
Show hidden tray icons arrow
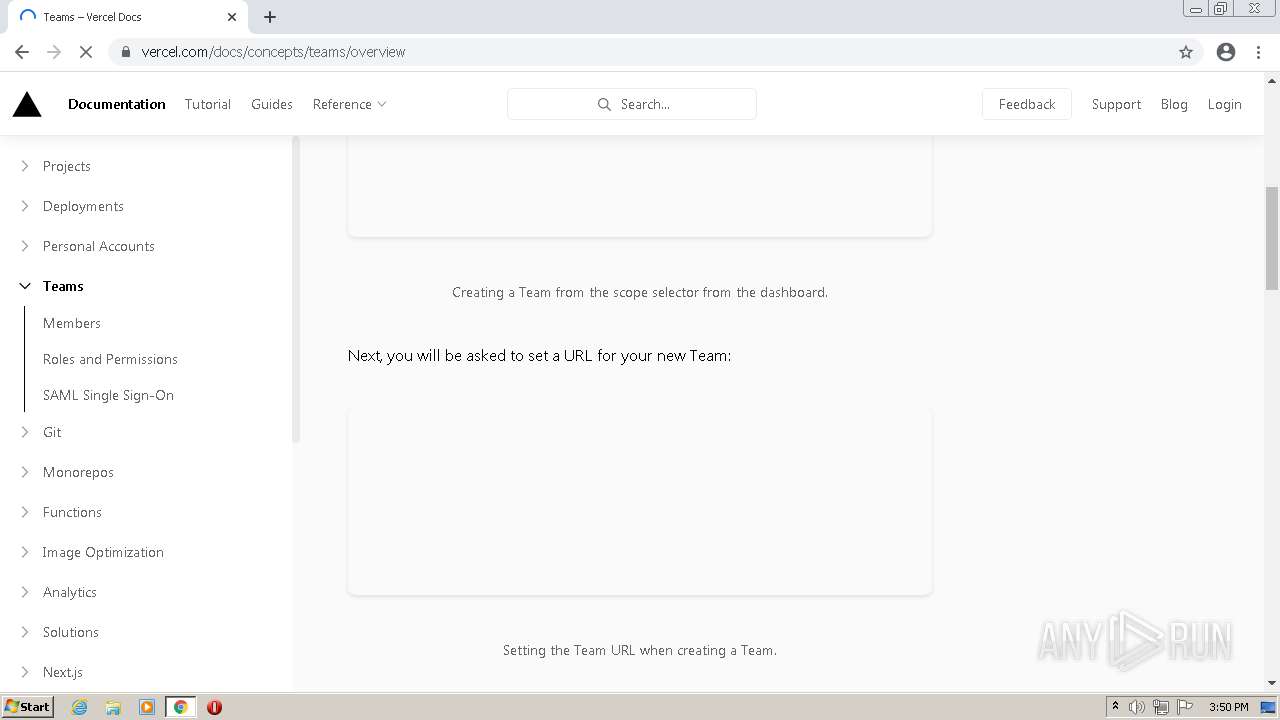(1115, 706)
